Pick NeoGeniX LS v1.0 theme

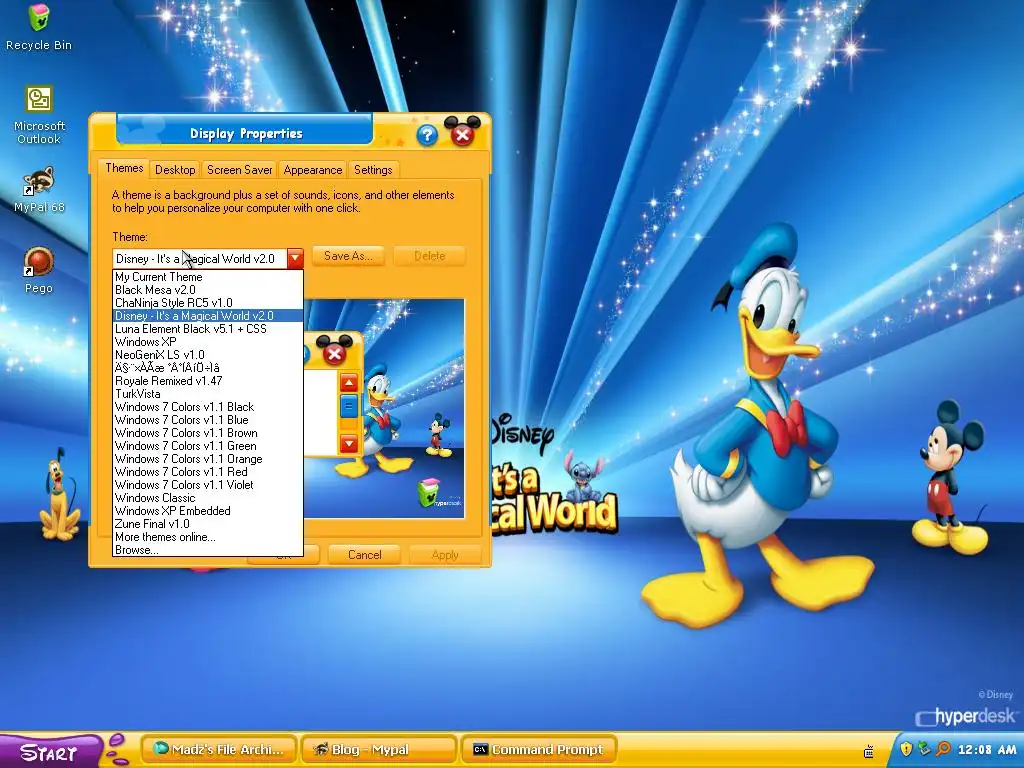click(x=208, y=355)
